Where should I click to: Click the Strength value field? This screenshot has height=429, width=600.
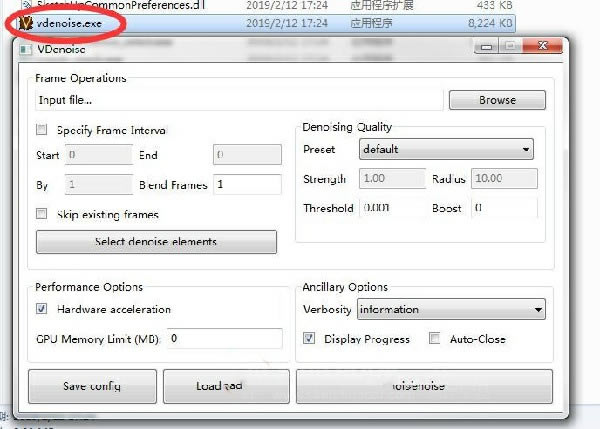click(392, 178)
